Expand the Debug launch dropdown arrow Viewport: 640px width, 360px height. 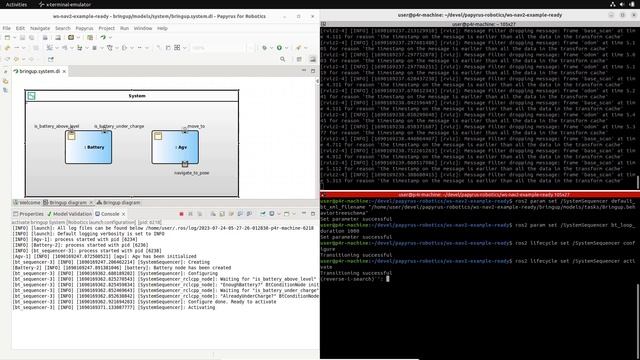271,48
